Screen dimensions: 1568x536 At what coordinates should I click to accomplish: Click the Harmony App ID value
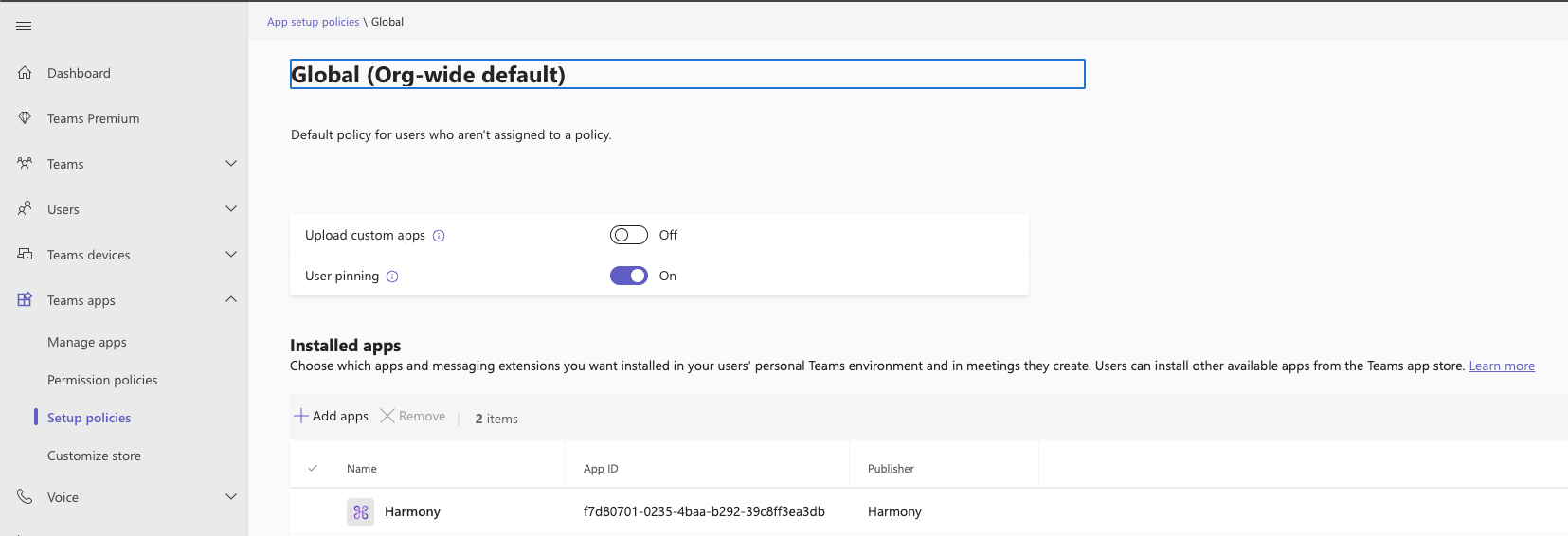click(704, 511)
